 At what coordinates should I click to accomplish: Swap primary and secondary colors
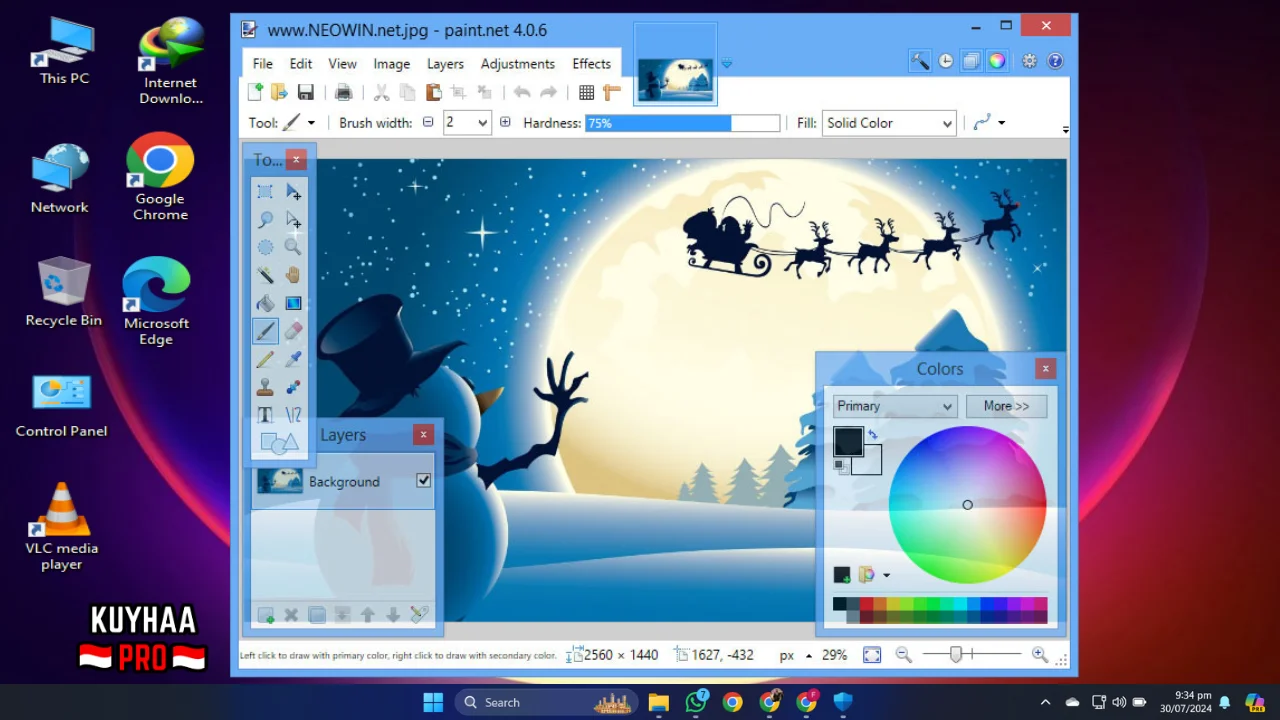point(873,434)
